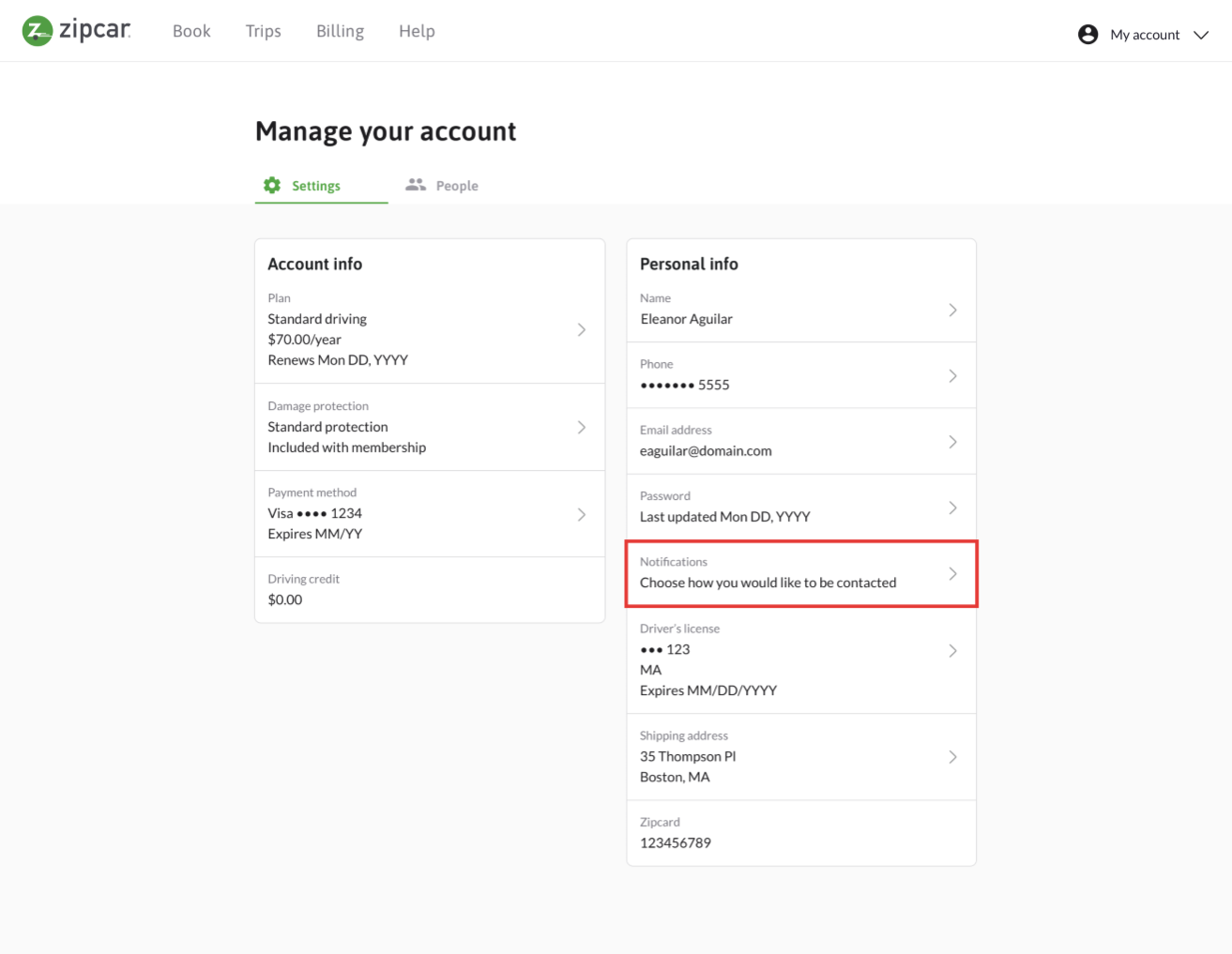The height and width of the screenshot is (954, 1232).
Task: Select the Settings tab label
Action: pos(316,186)
